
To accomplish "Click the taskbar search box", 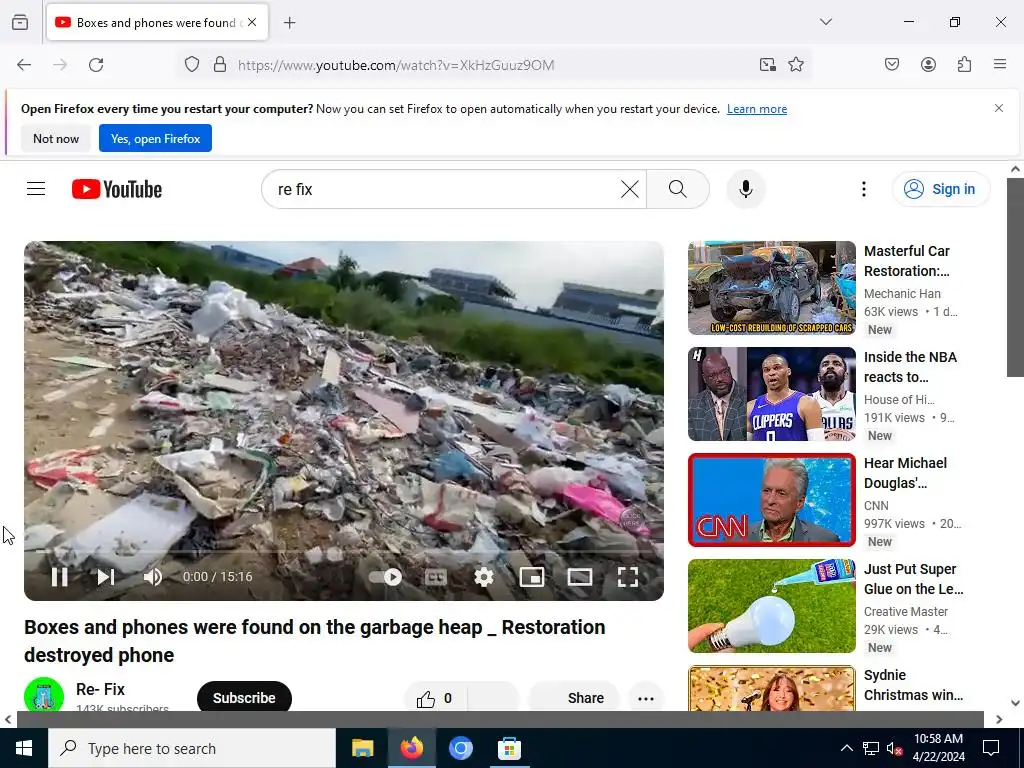I will [x=192, y=748].
